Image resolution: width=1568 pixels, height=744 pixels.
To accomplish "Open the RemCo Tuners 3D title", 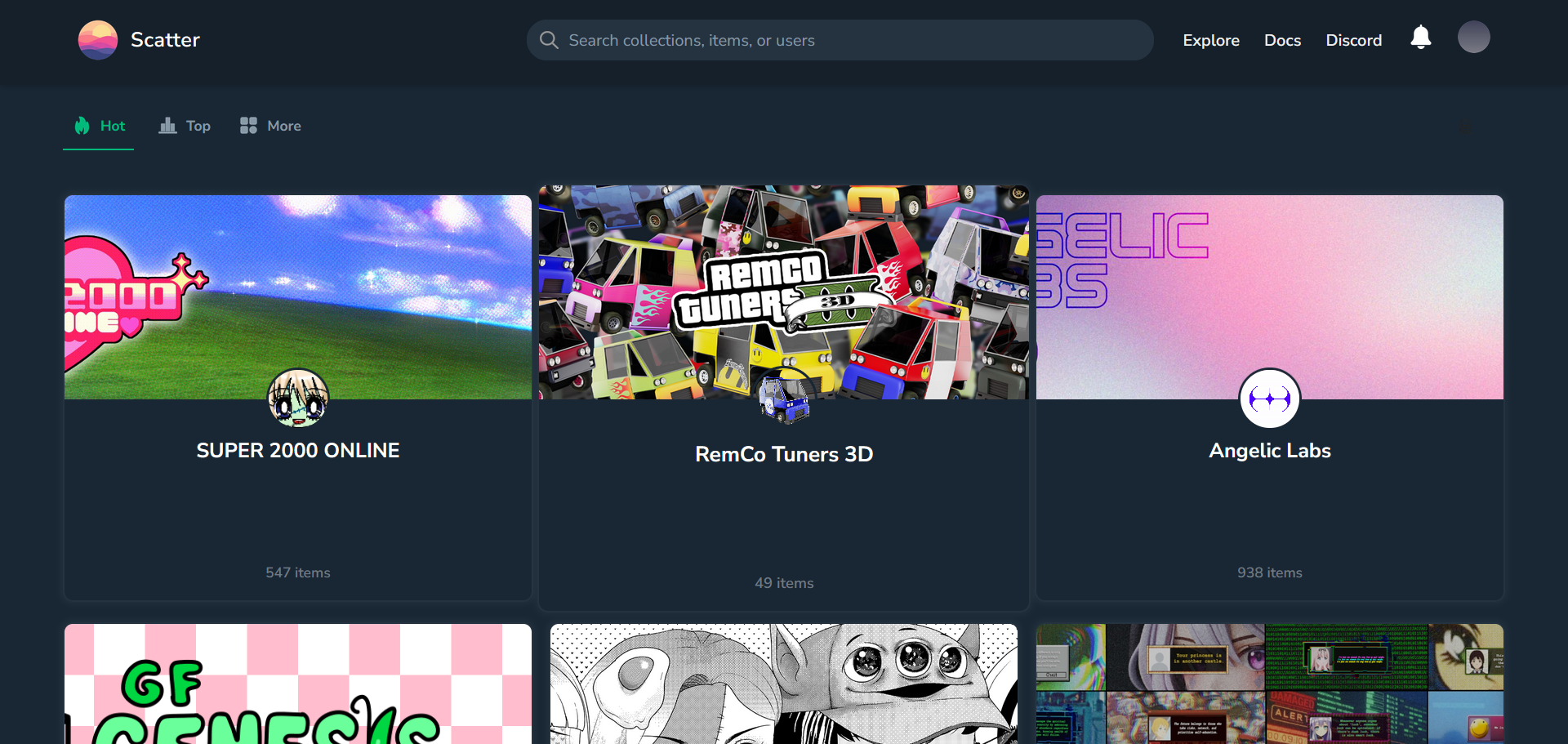I will click(x=784, y=454).
